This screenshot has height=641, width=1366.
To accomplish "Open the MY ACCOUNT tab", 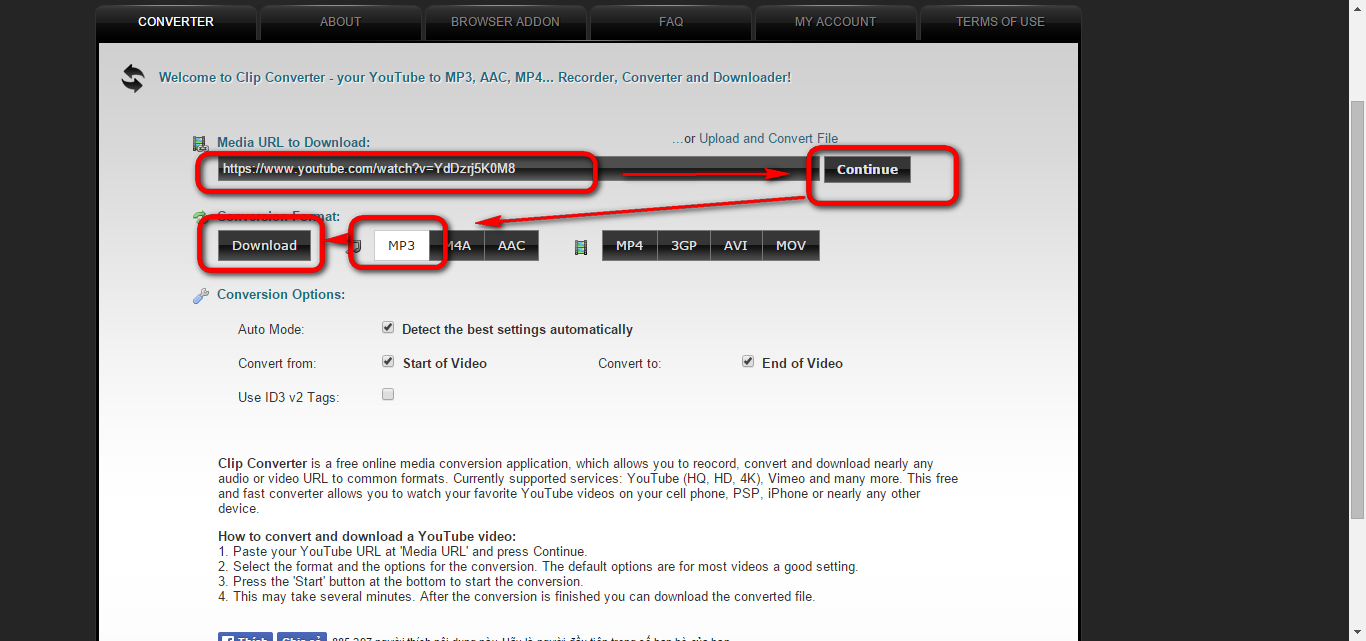I will point(835,22).
